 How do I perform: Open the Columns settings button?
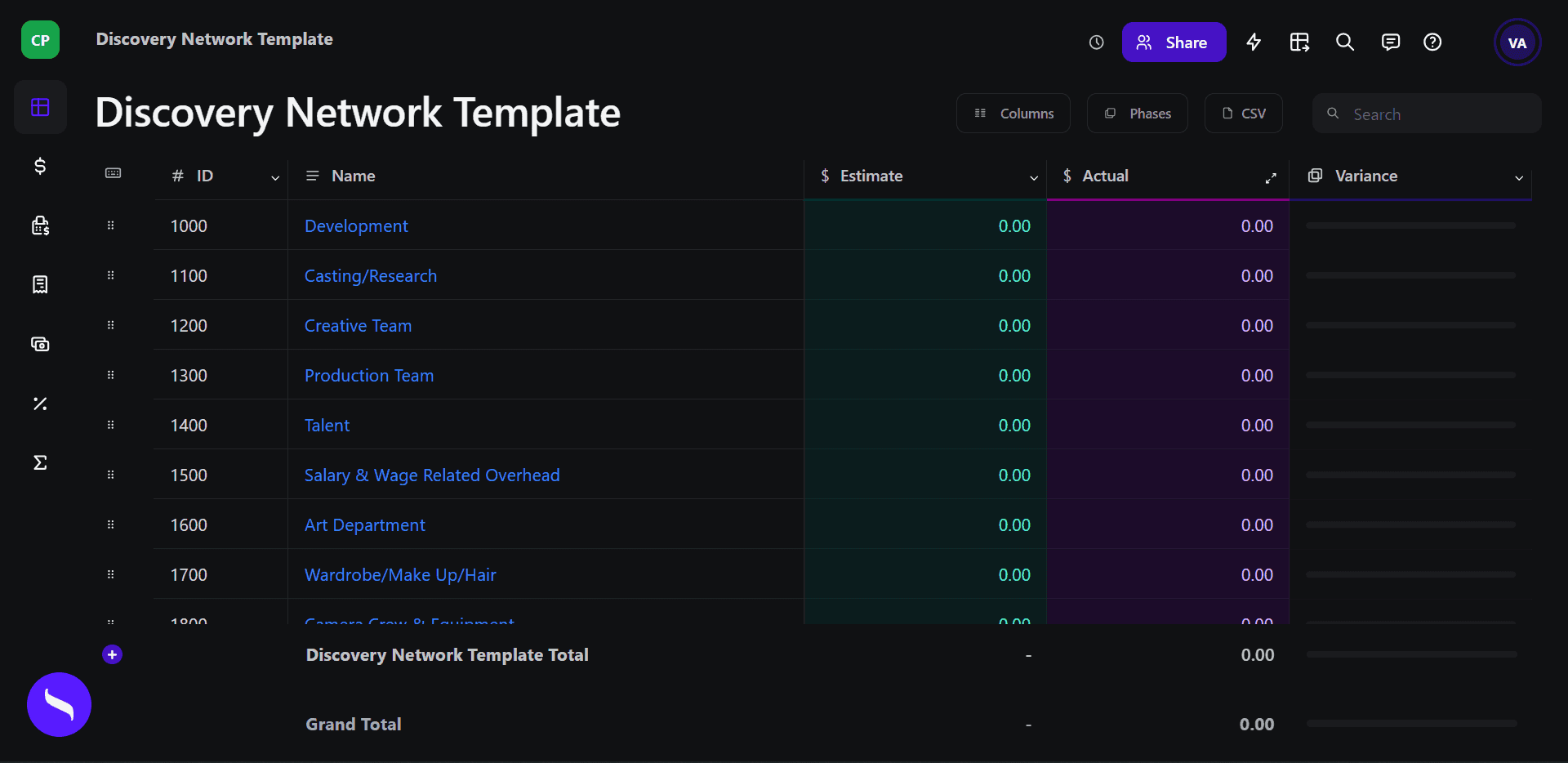[1013, 114]
